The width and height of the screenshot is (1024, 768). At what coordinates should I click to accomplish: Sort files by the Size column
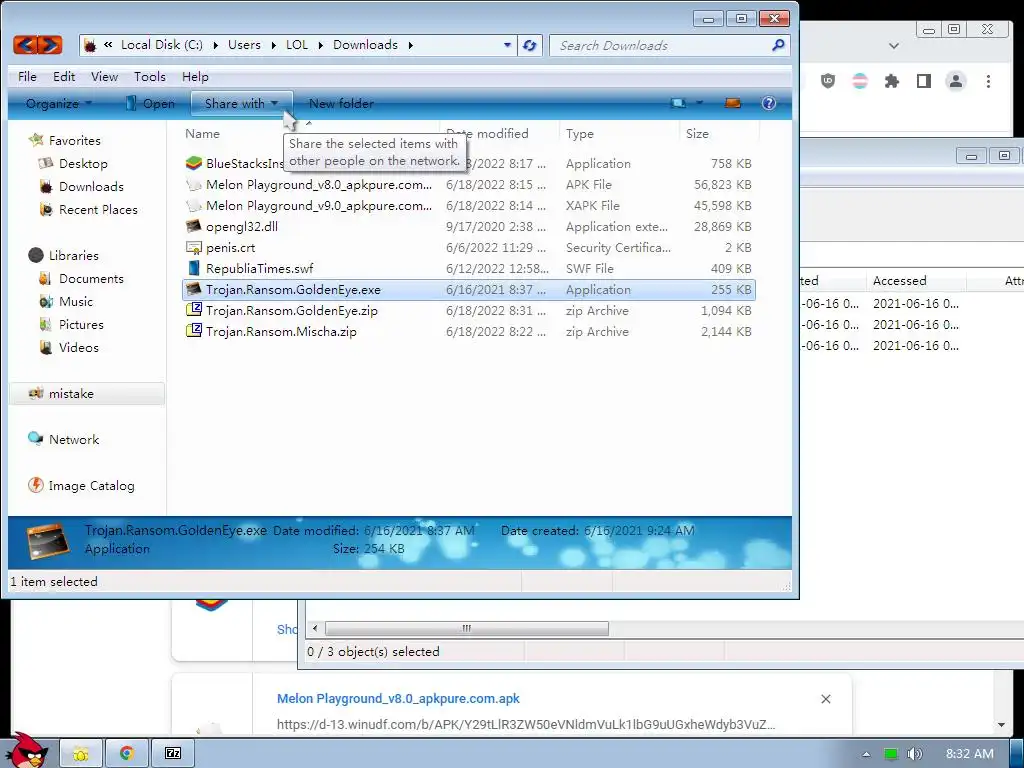coord(697,133)
